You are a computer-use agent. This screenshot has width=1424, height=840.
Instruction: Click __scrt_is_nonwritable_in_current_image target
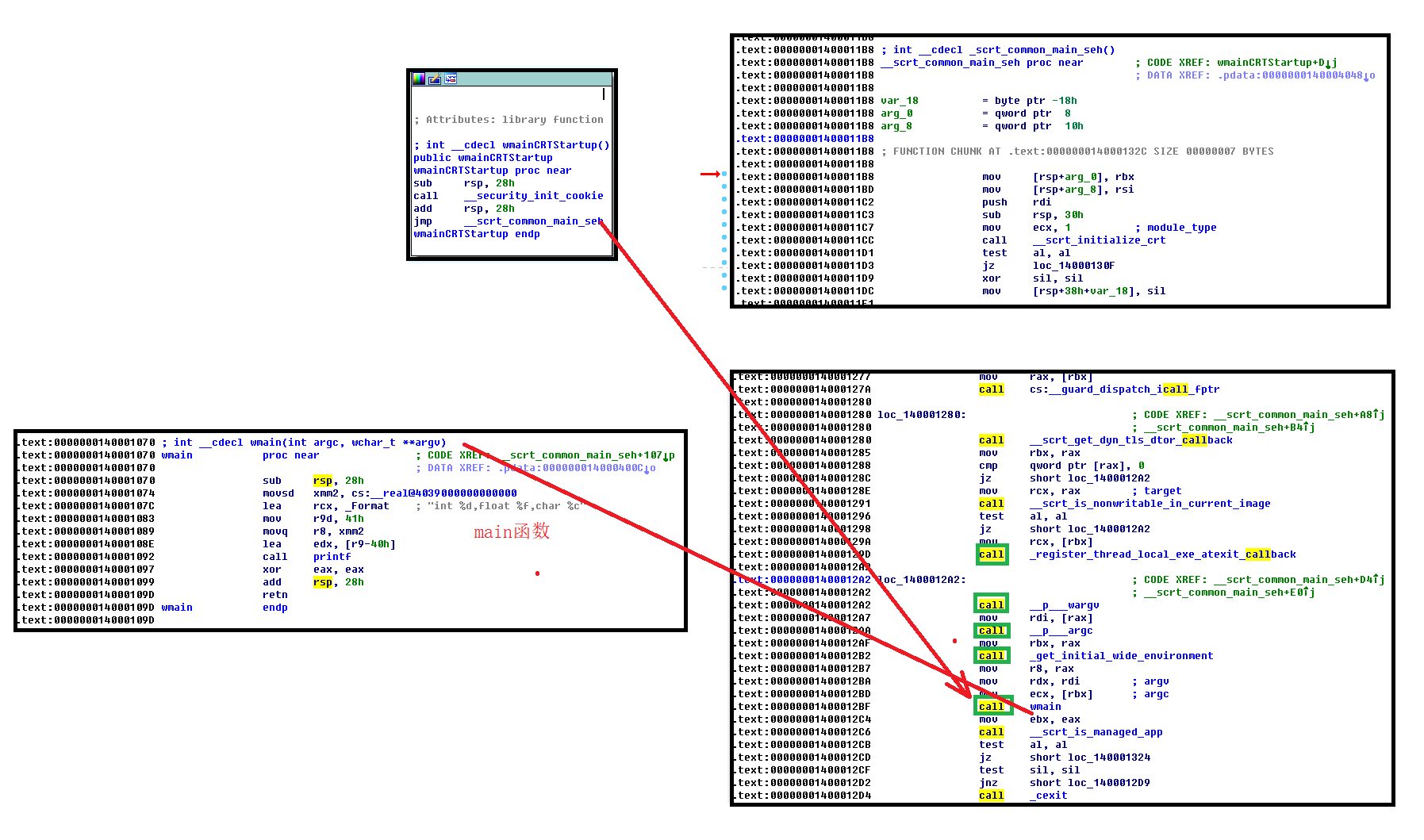pyautogui.click(x=1150, y=504)
